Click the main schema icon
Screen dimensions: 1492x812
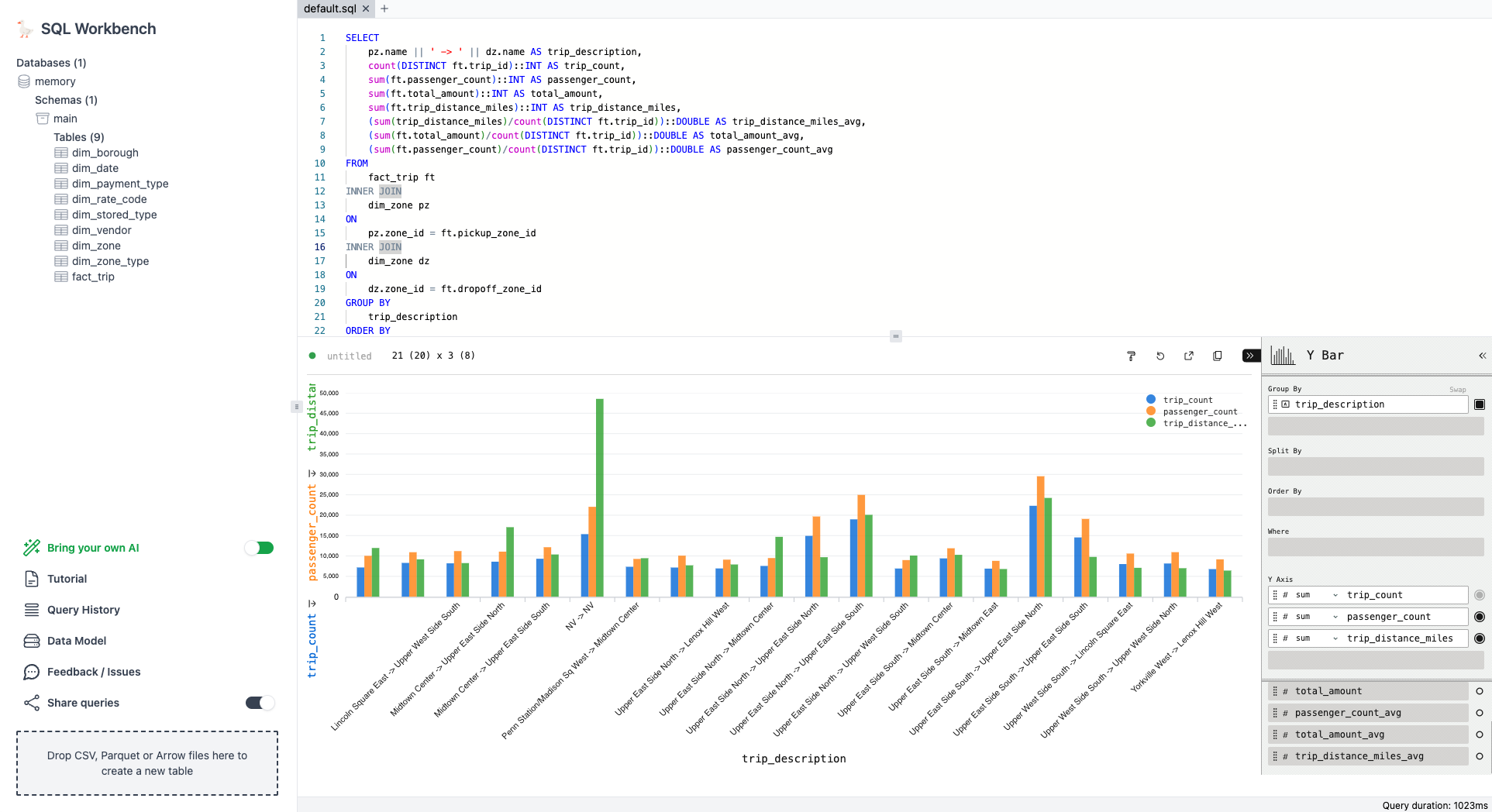tap(43, 119)
